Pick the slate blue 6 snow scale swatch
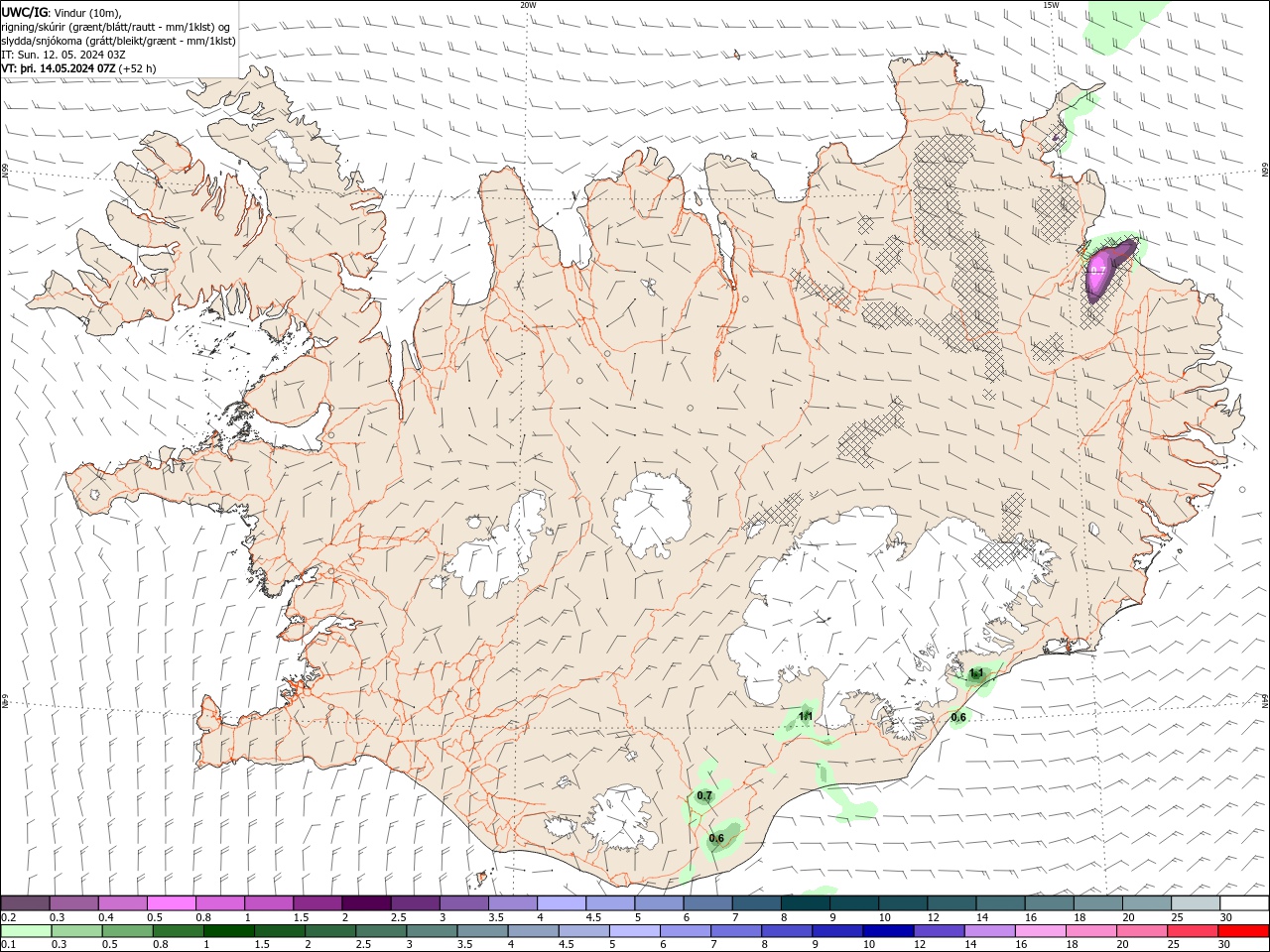The height and width of the screenshot is (952, 1270). click(x=708, y=902)
